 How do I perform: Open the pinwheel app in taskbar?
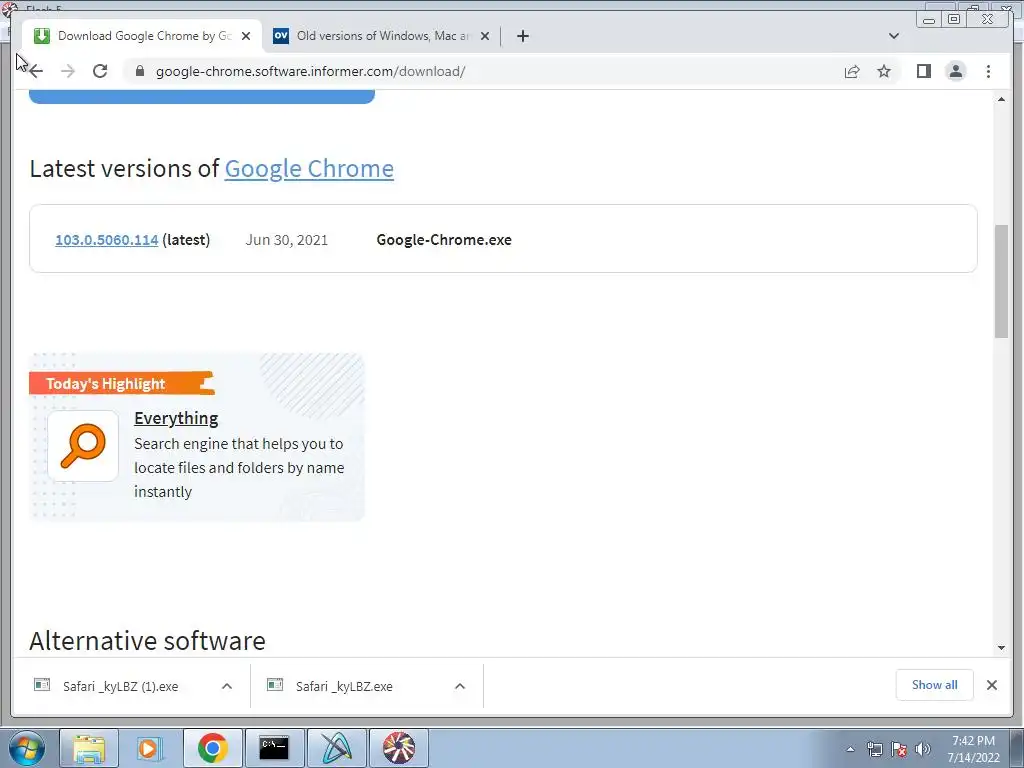point(398,748)
